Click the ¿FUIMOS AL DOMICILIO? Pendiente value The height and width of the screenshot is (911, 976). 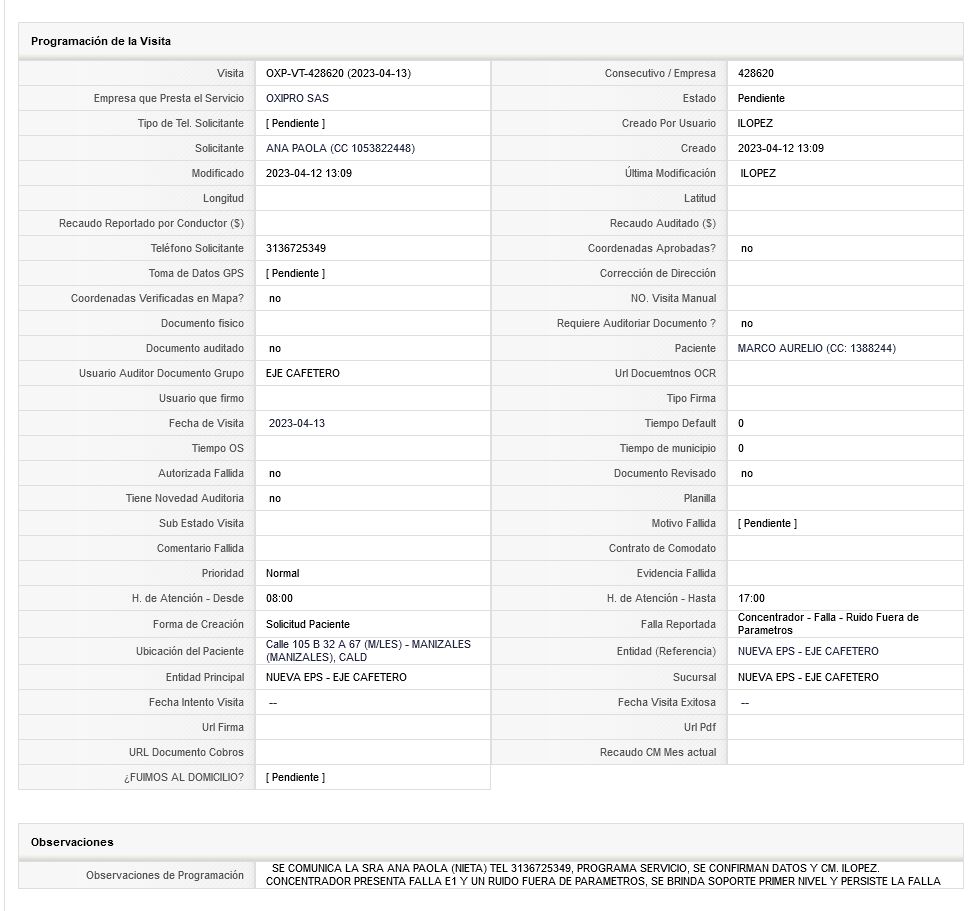pos(295,778)
